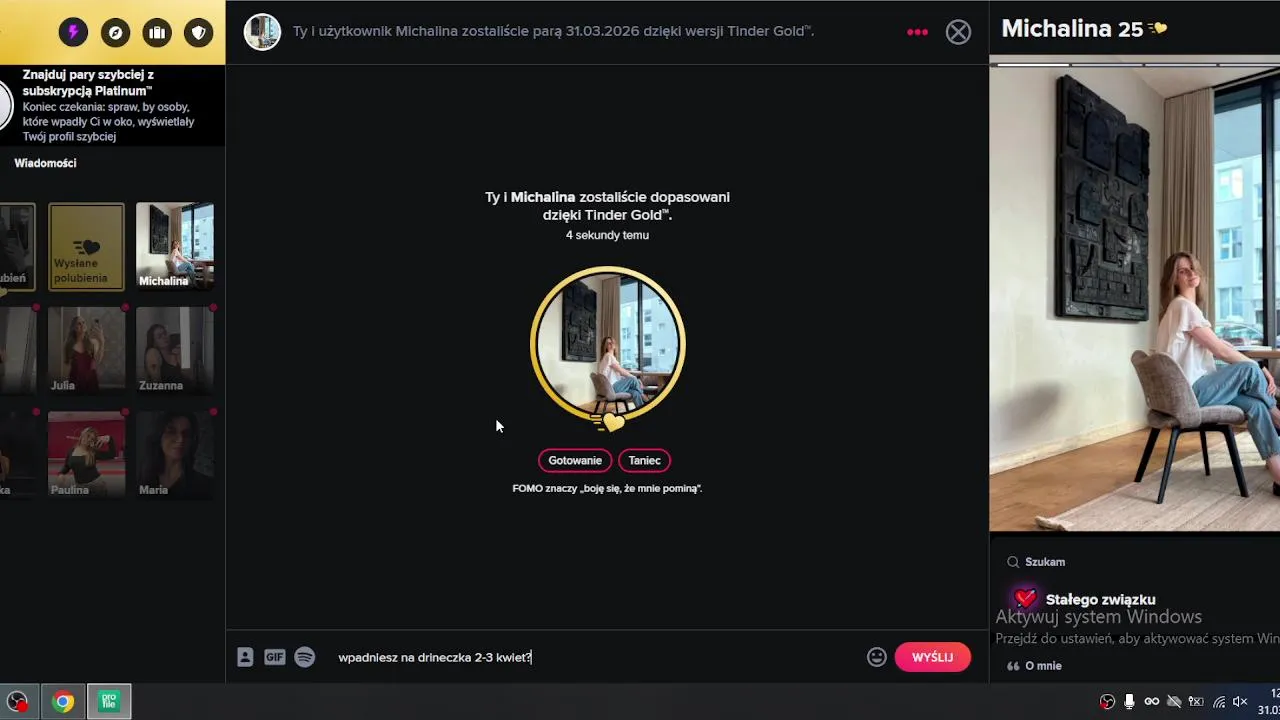Screen dimensions: 1280x720
Task: Click Michalina's small avatar in chat header
Action: pos(262,32)
